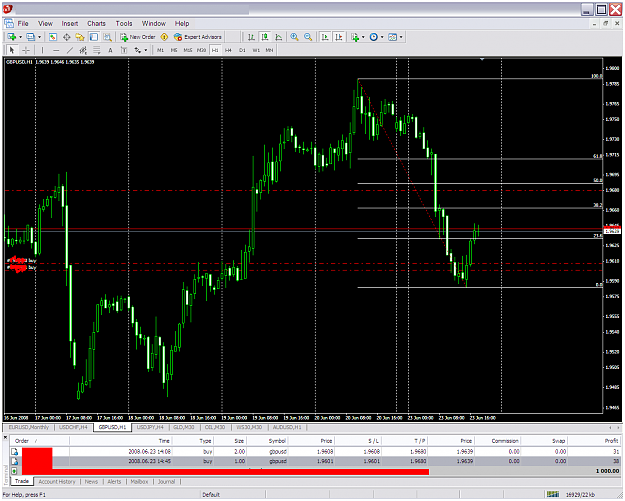Toggle chart Auto Scroll
This screenshot has width=625, height=501.
coord(325,37)
